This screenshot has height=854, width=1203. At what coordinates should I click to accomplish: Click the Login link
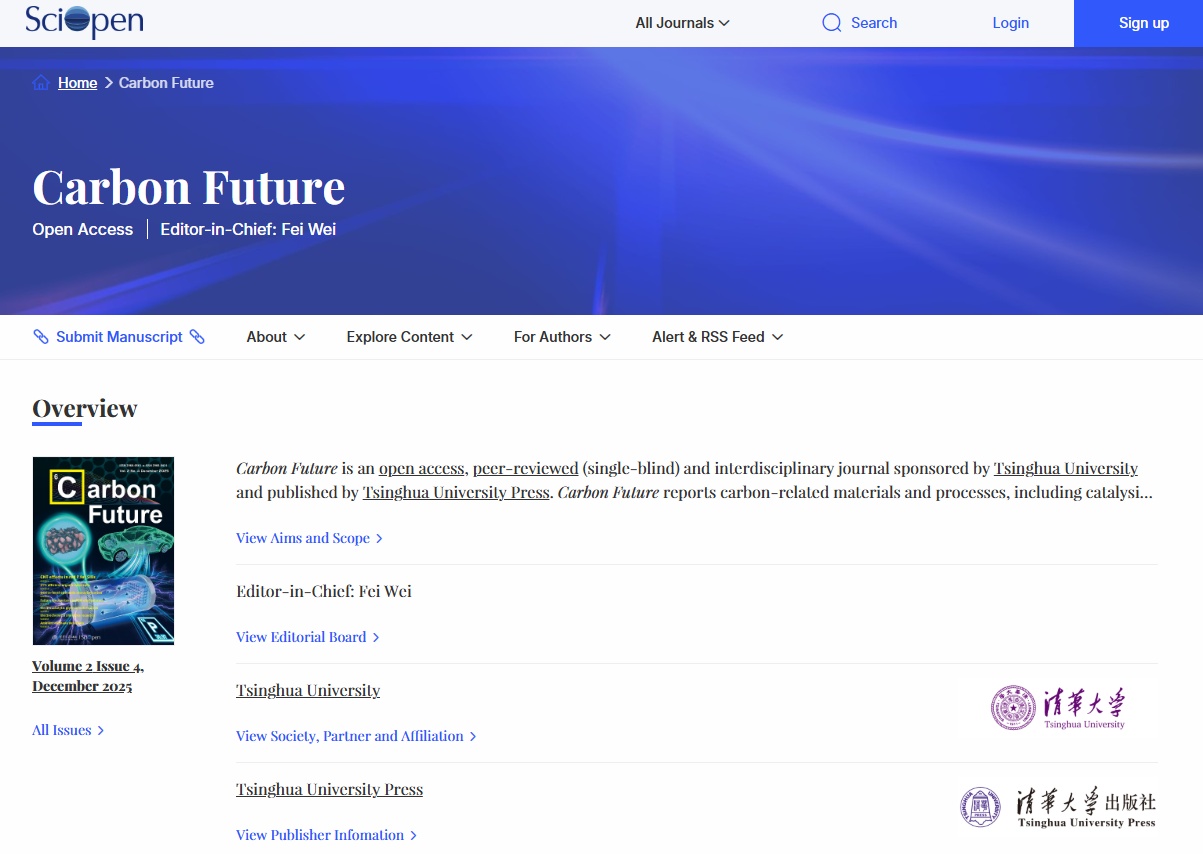[1010, 23]
